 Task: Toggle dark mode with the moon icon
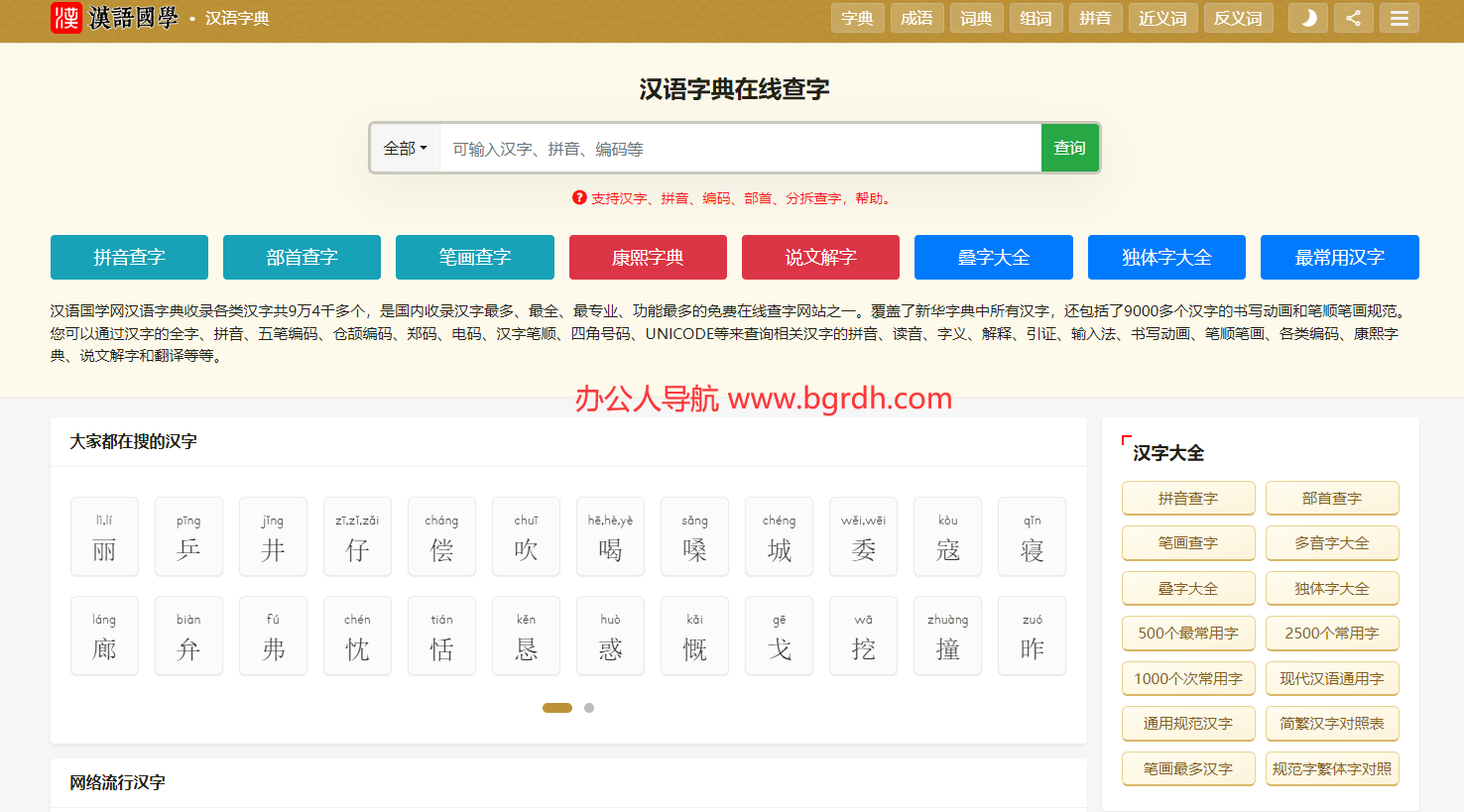click(1307, 18)
